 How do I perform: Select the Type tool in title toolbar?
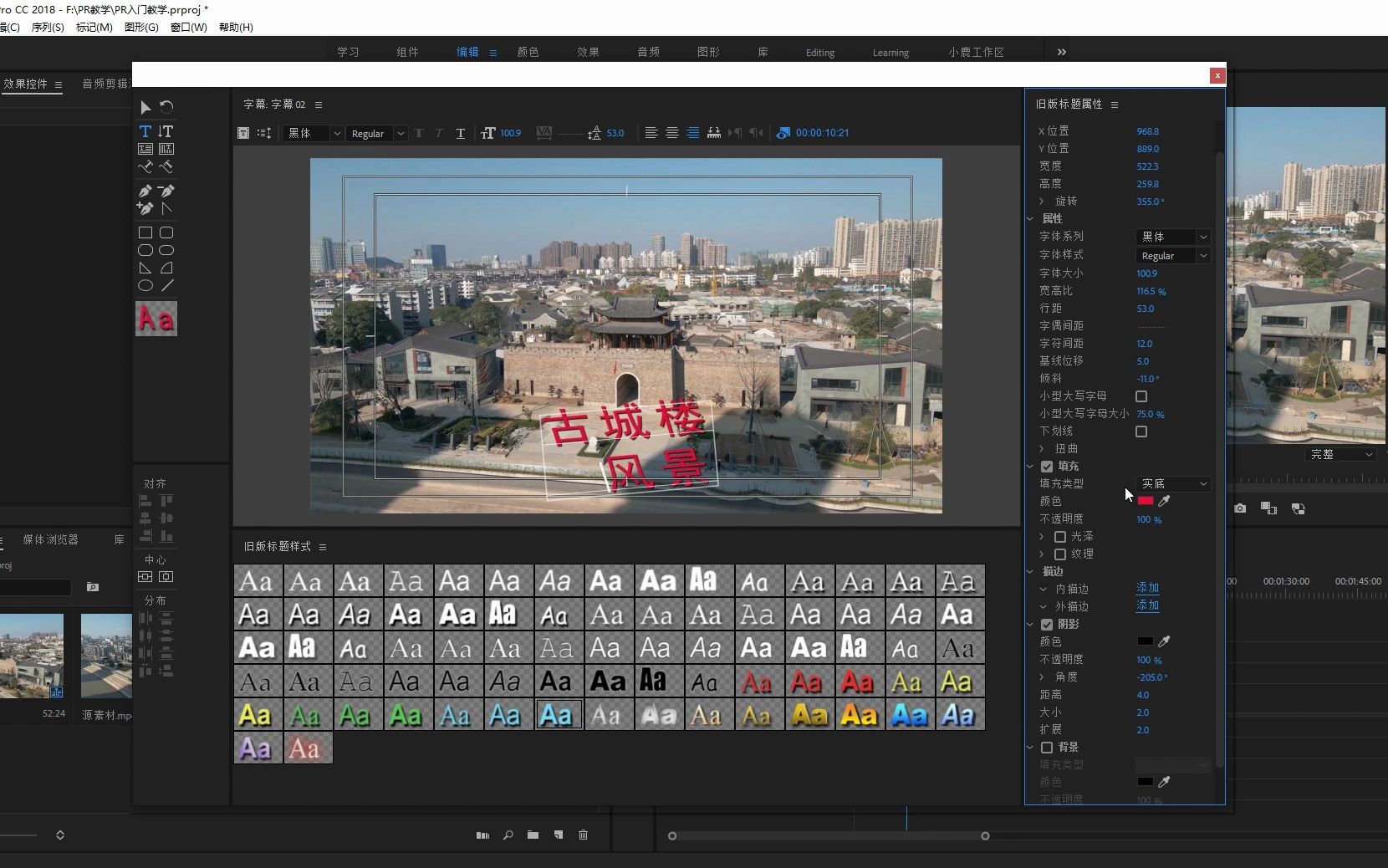point(145,131)
